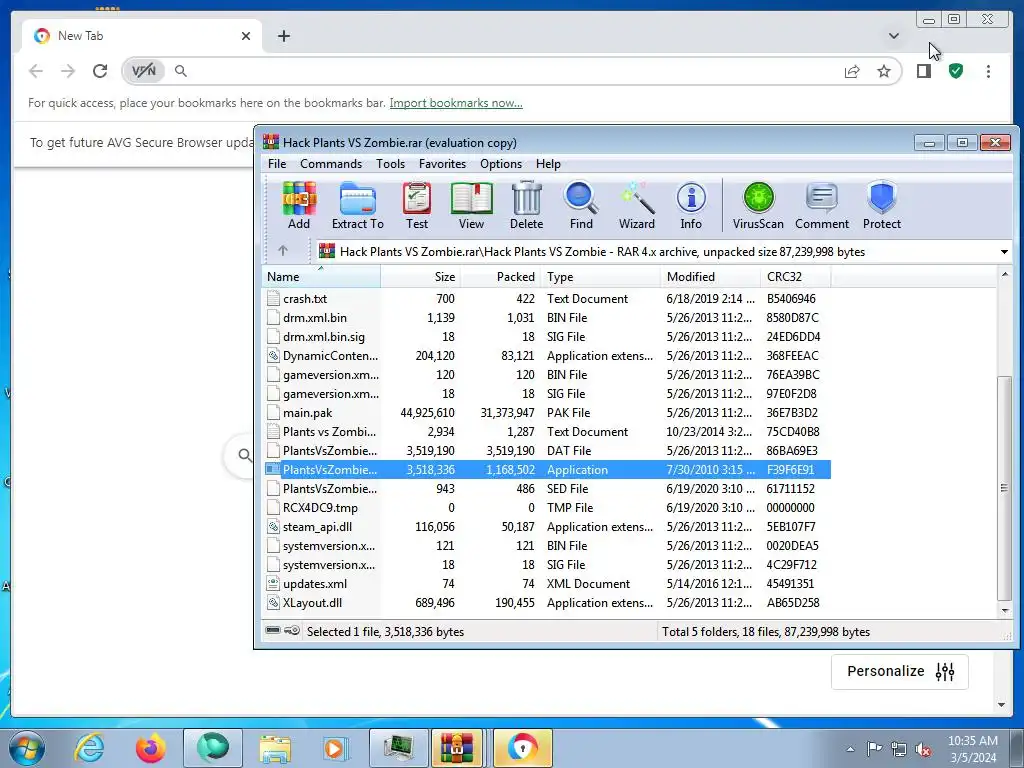Image resolution: width=1024 pixels, height=768 pixels.
Task: Click the Add toolbar icon in WinRAR
Action: [x=298, y=206]
